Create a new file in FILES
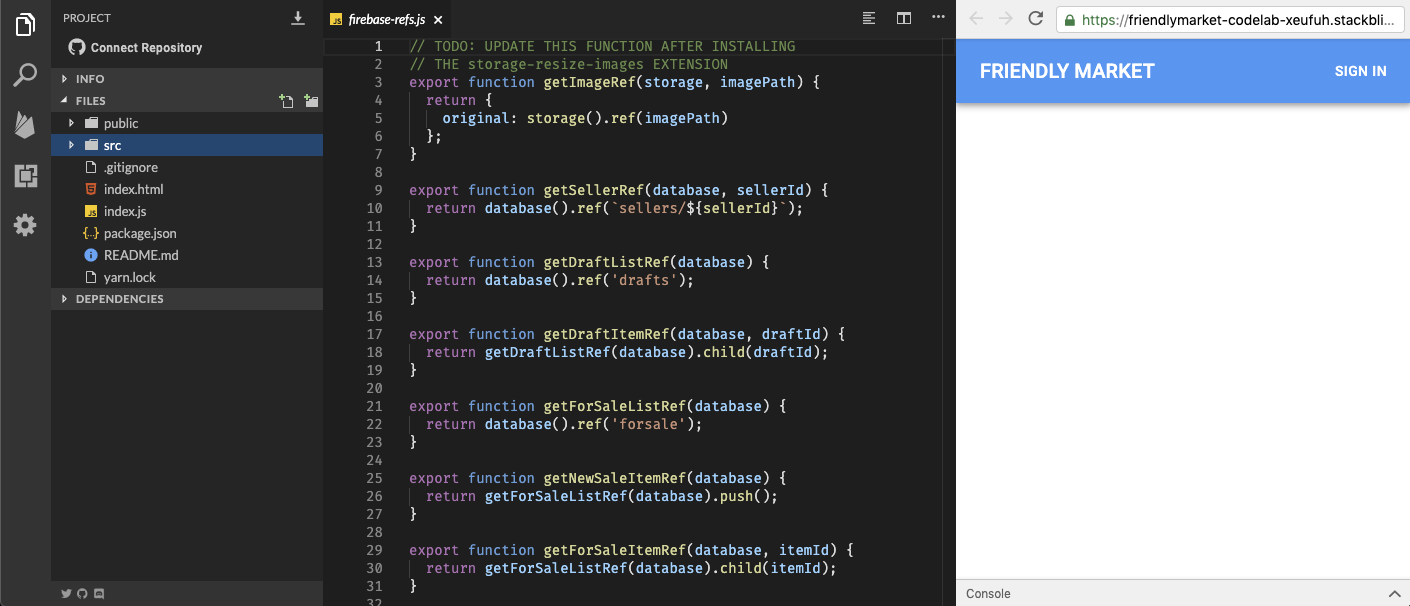Screen dimensions: 1410x606 click(x=287, y=101)
